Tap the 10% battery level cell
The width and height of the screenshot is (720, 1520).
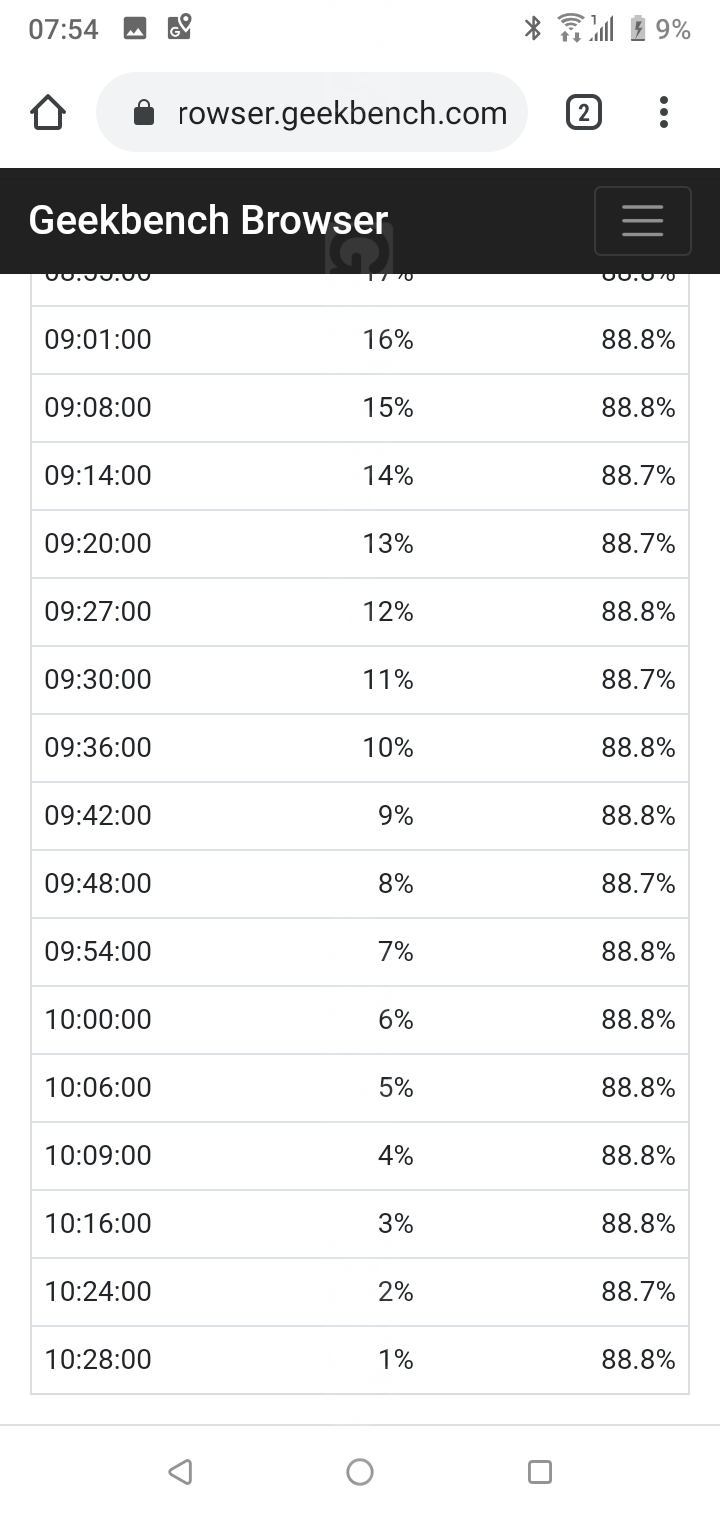[388, 748]
